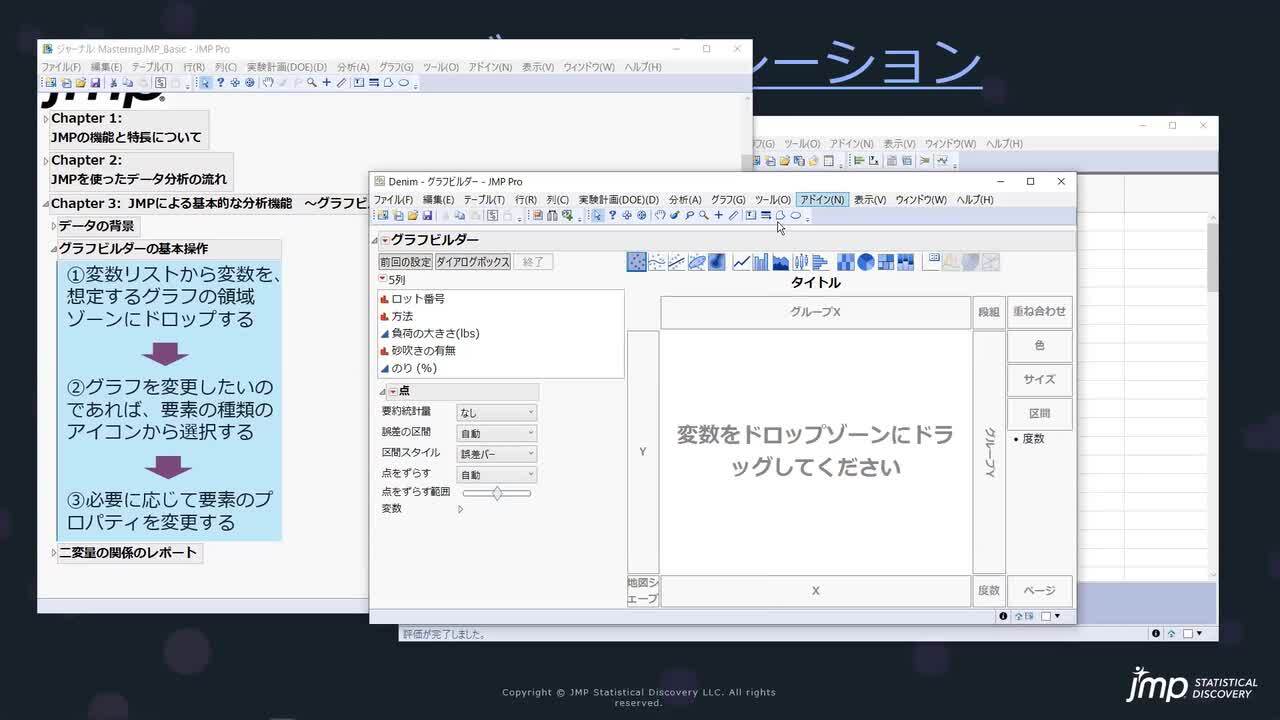Open the 実験計画(DOE)(D) menu in Journal window

pyautogui.click(x=287, y=67)
